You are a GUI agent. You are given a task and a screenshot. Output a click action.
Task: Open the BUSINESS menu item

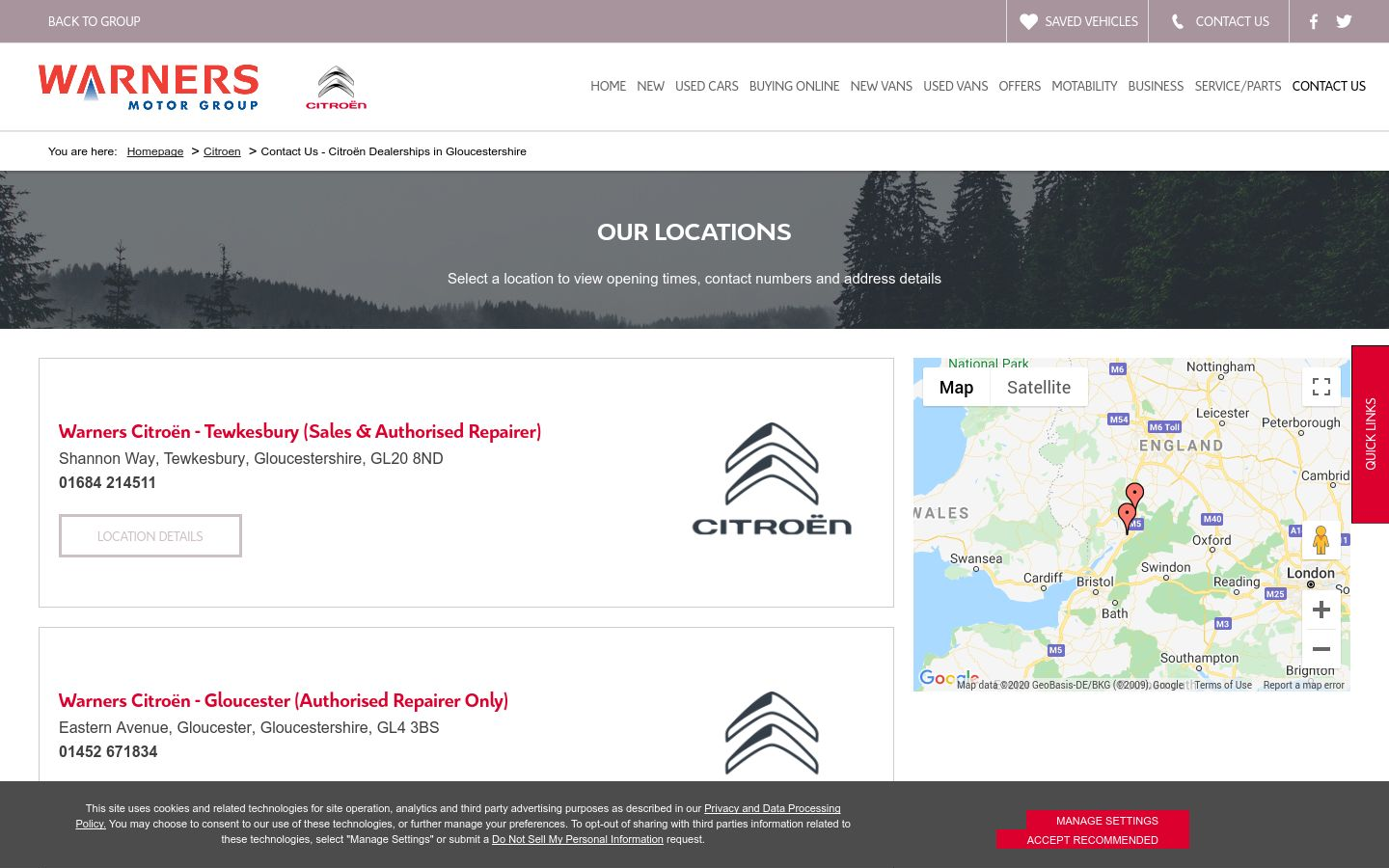pos(1156,86)
